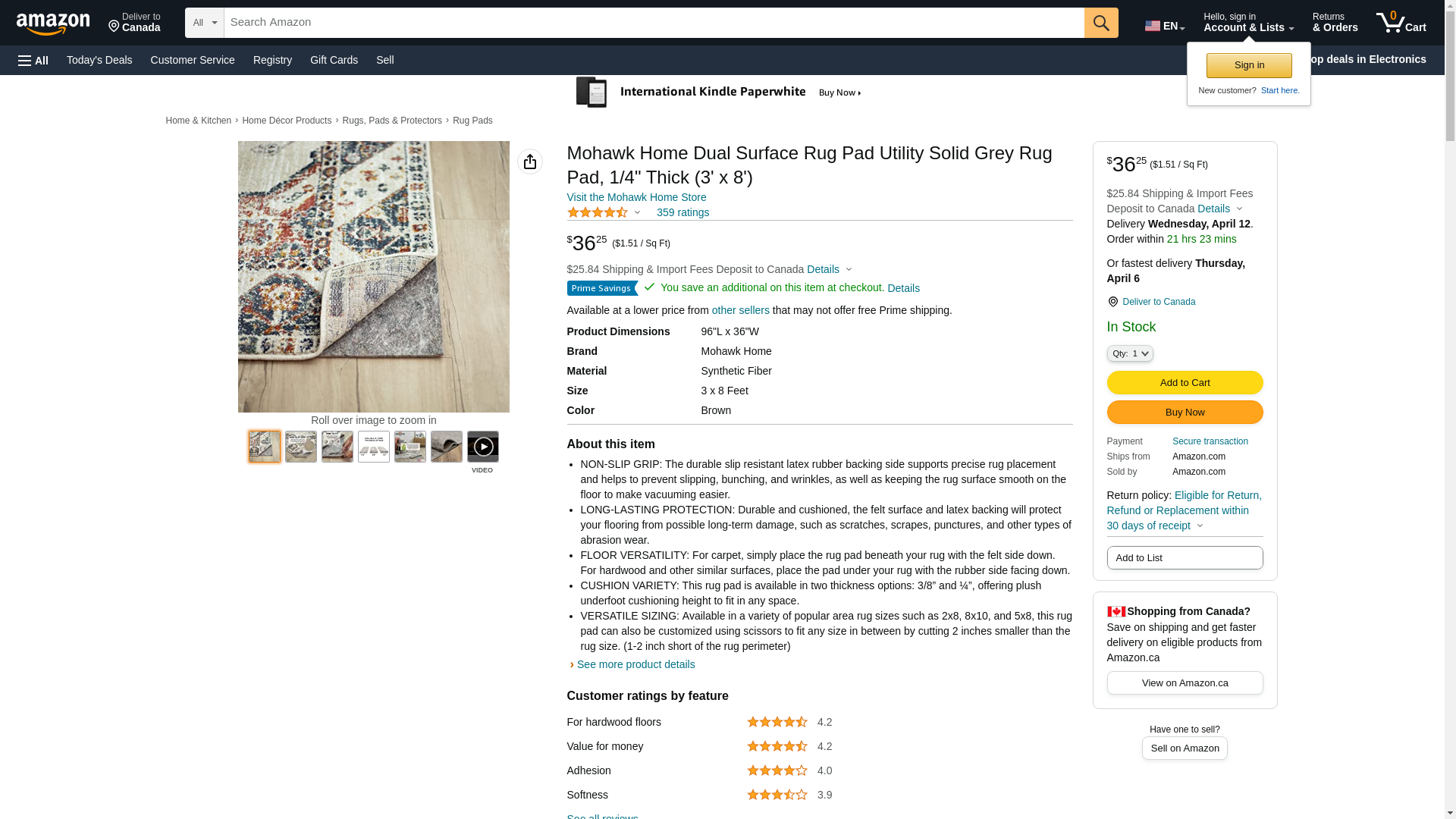
Task: Visit the Mohawk Home Store link
Action: tap(636, 197)
